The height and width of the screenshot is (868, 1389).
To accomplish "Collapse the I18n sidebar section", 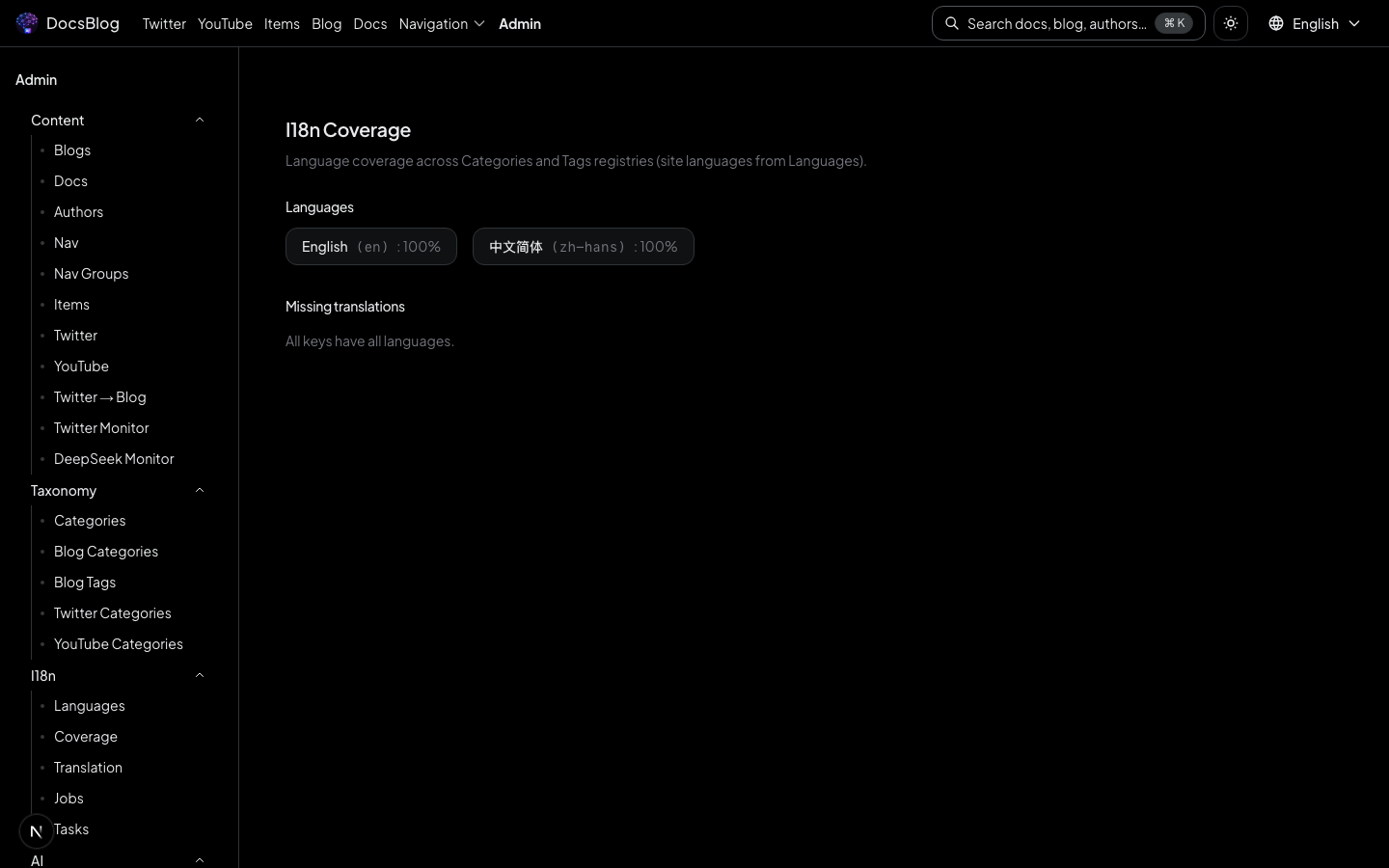I will 200,675.
